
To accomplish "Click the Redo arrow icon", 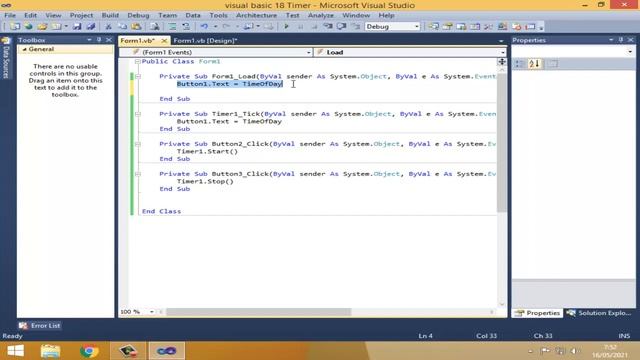I will [x=226, y=27].
